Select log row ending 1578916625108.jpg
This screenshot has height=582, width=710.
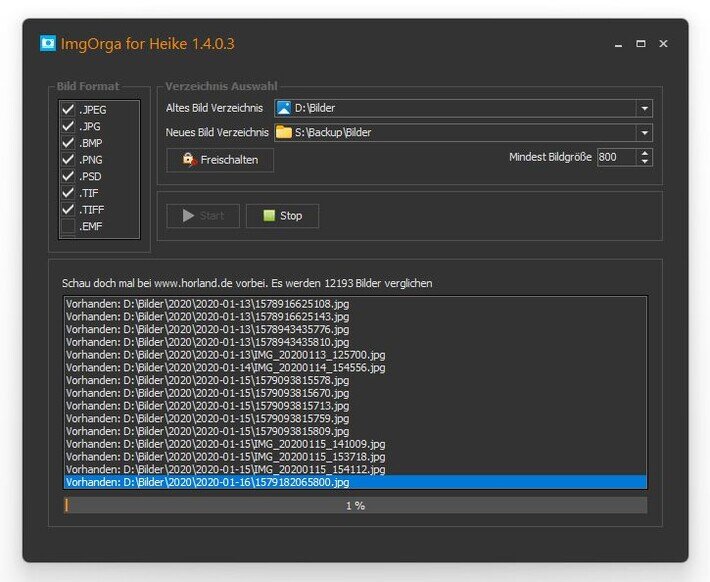355,304
